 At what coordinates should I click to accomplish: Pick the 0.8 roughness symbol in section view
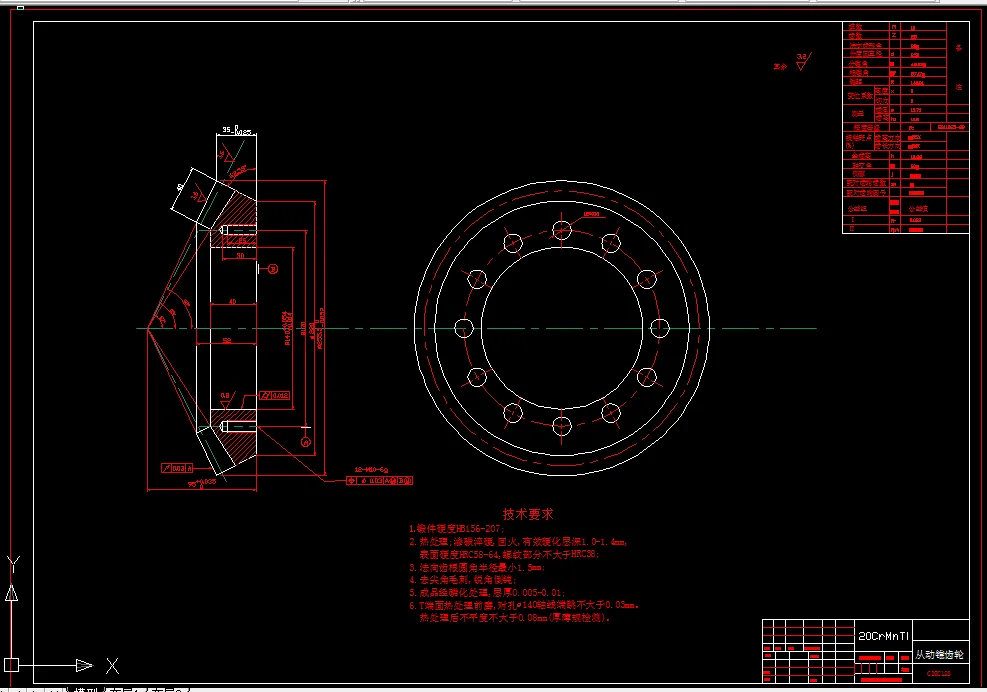point(226,400)
